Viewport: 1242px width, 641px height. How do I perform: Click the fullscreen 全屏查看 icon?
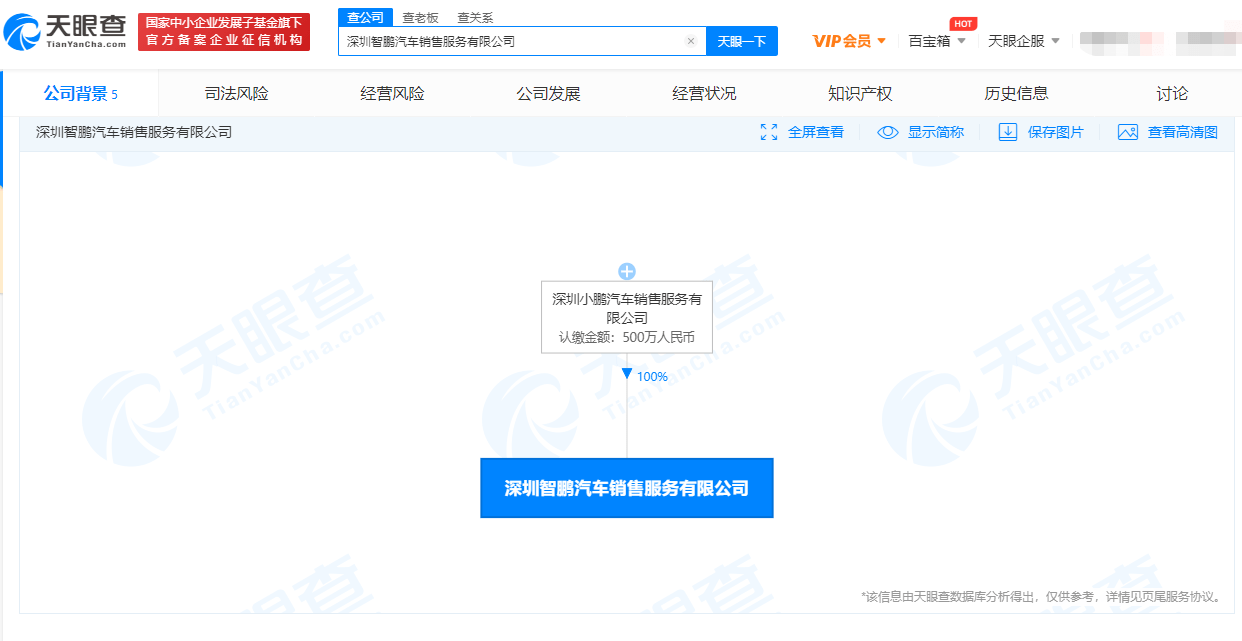[x=769, y=131]
